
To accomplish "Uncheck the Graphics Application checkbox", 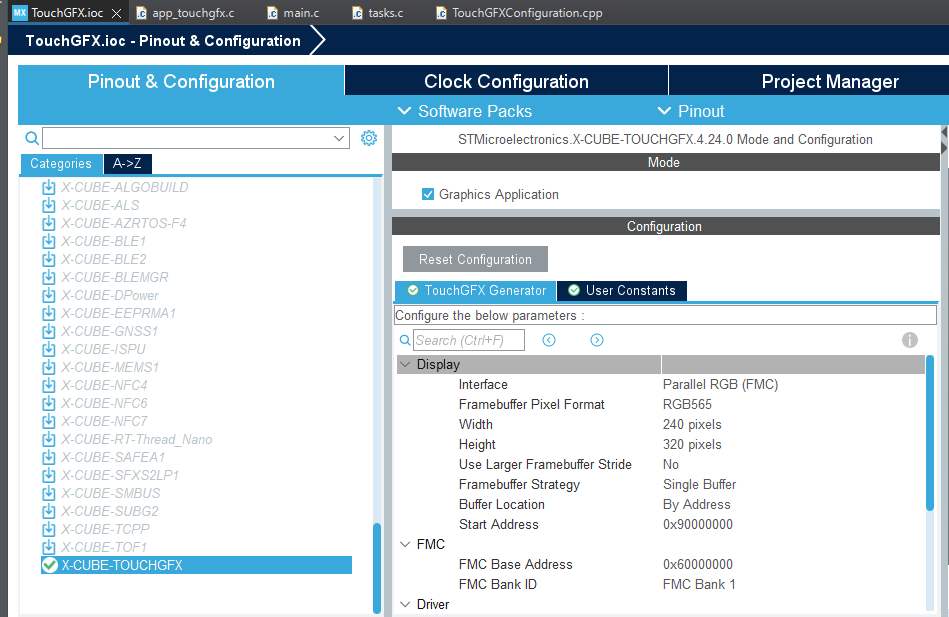I will click(428, 194).
